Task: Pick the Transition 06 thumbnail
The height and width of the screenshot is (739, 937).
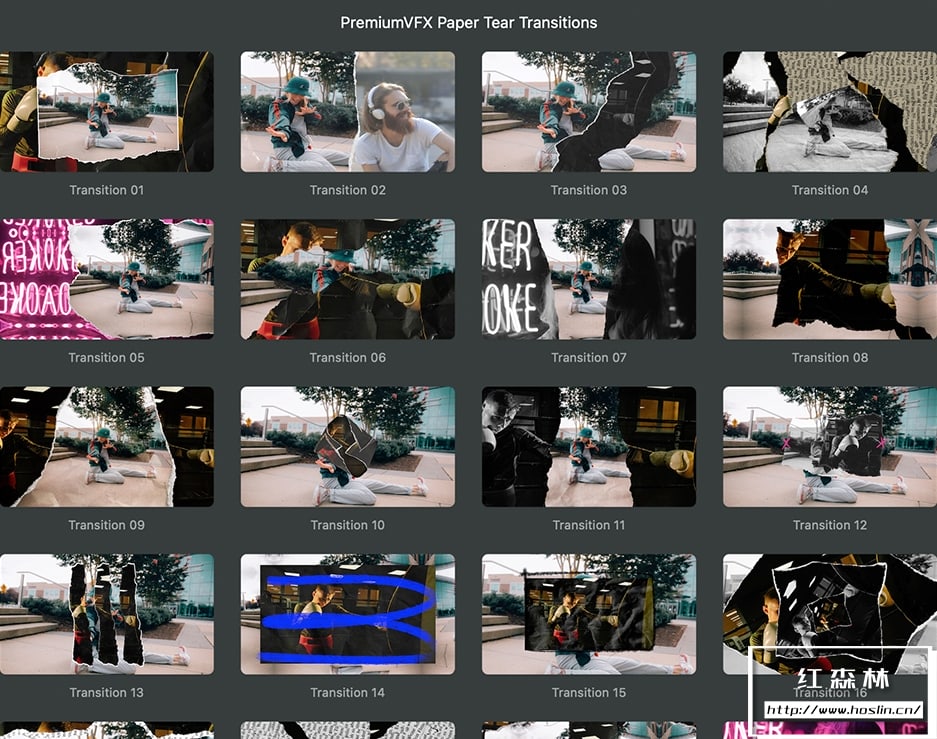Action: point(348,279)
